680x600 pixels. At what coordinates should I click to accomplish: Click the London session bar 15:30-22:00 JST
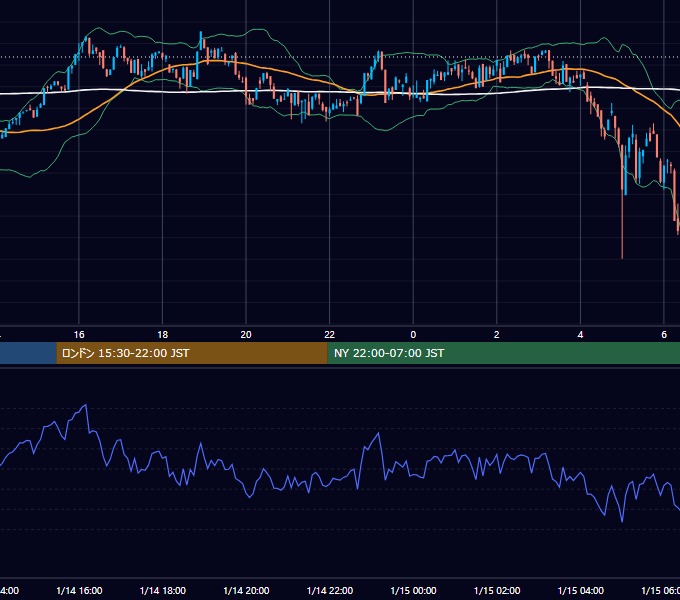tap(192, 353)
